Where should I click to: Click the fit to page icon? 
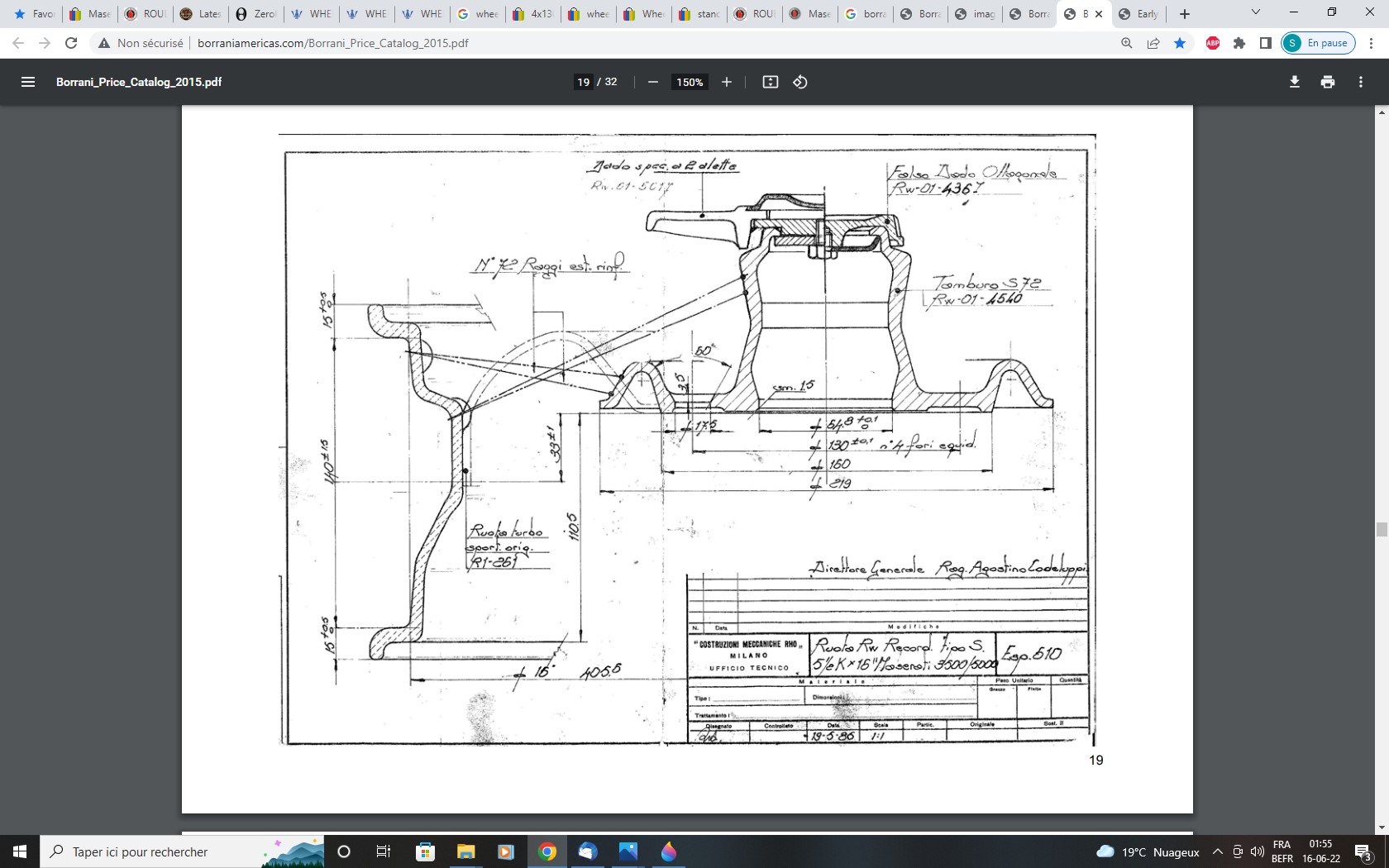tap(771, 82)
